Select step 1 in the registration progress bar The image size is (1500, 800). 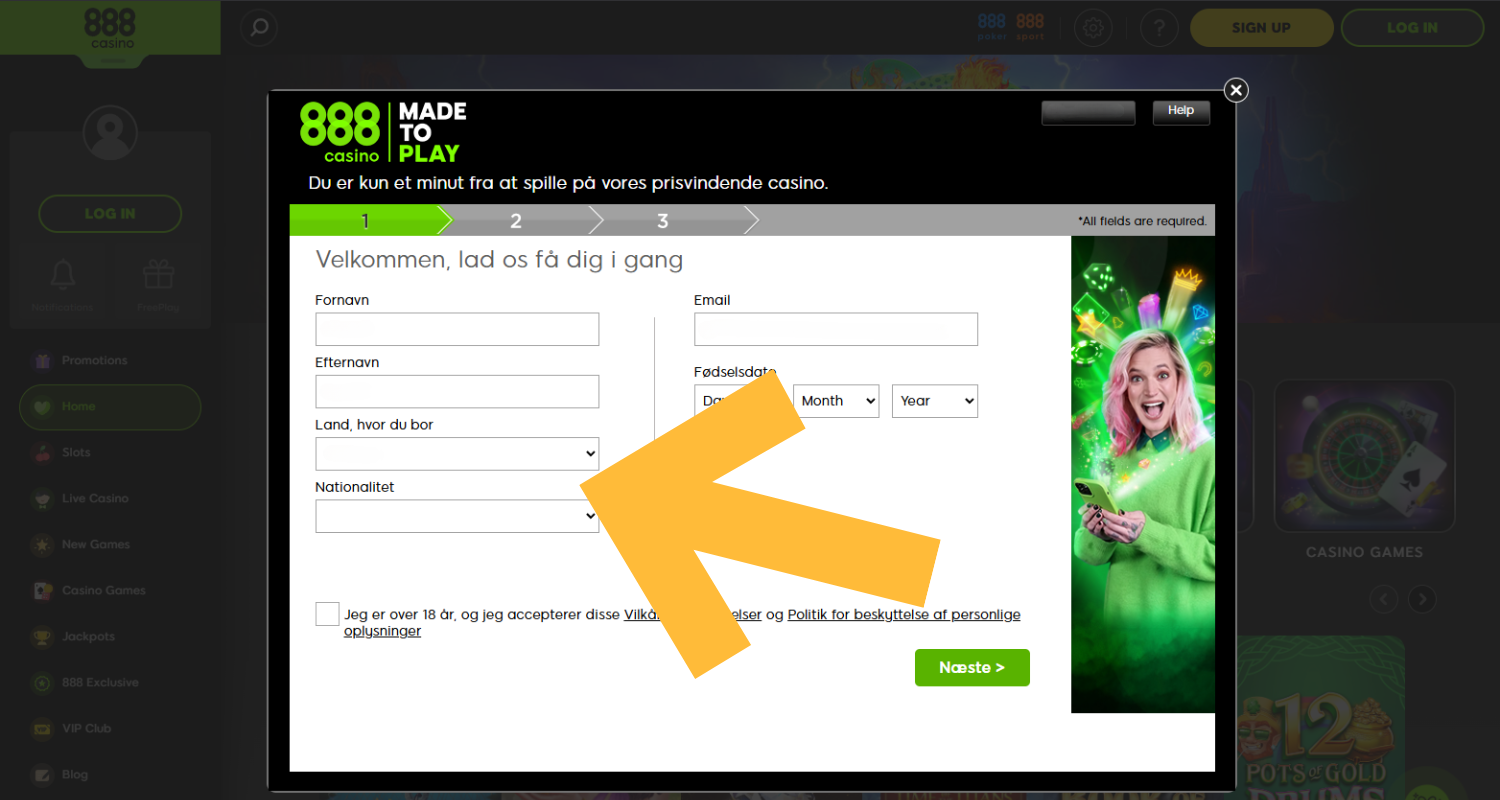click(366, 221)
